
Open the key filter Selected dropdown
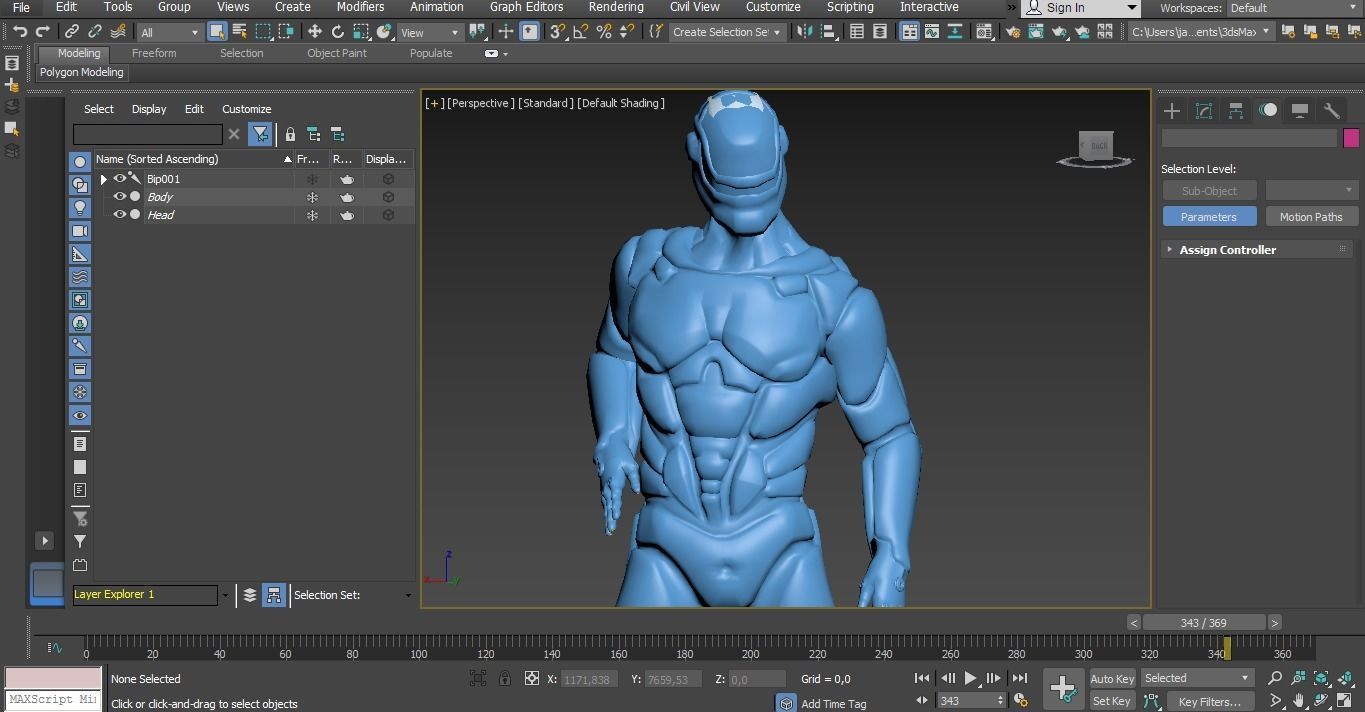[1197, 679]
